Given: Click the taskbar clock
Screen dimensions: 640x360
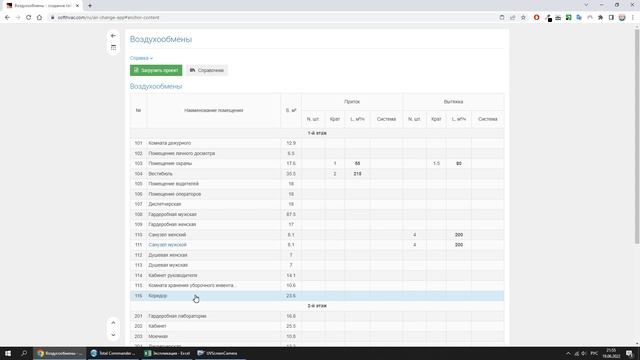Looking at the screenshot, I should pyautogui.click(x=611, y=353).
